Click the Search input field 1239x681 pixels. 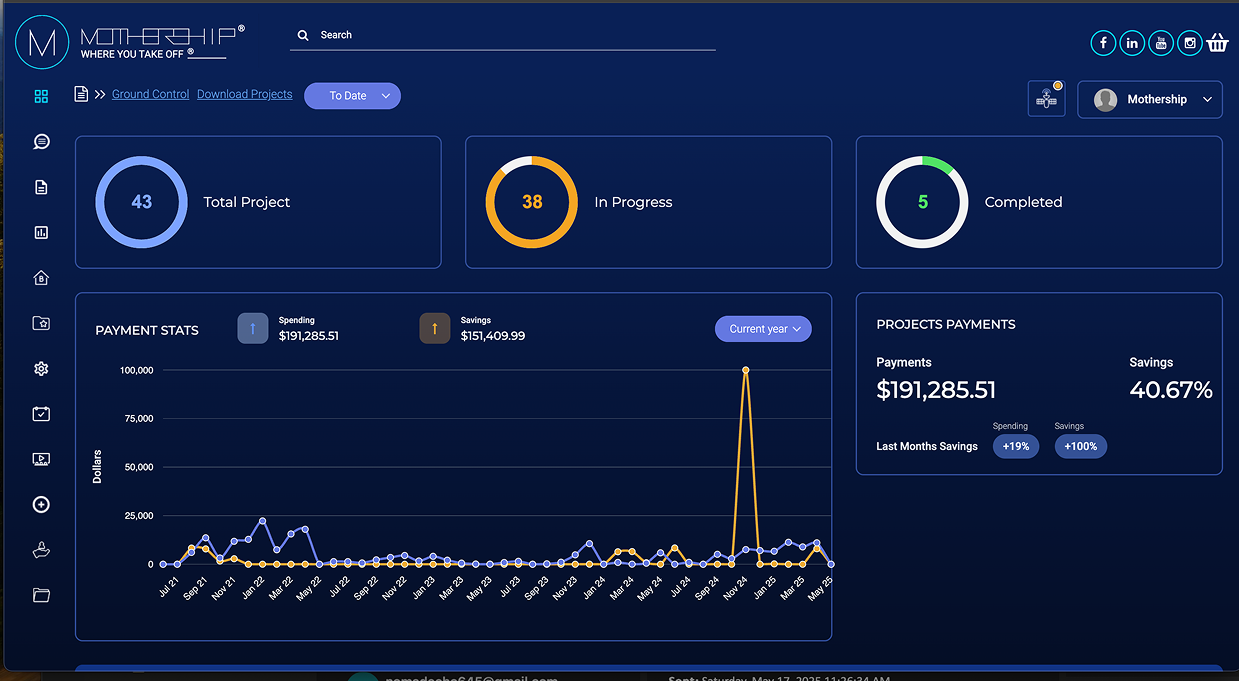point(500,34)
